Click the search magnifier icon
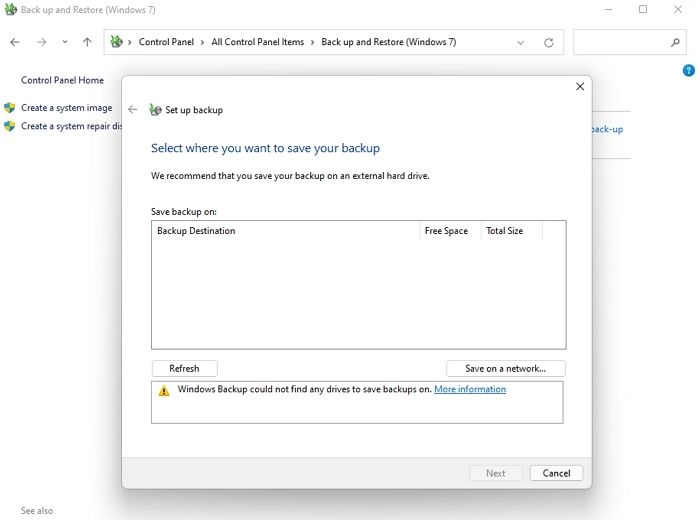The image size is (700, 520). click(x=675, y=42)
